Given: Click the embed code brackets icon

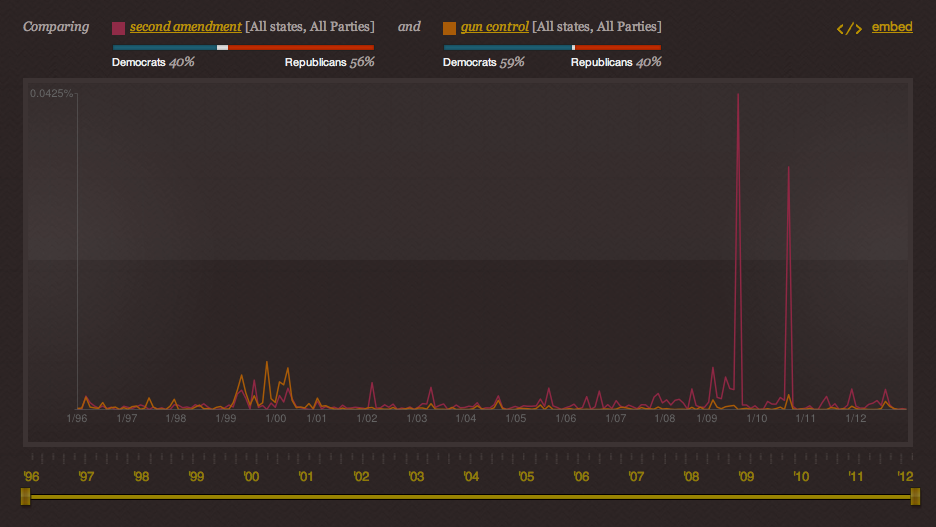Looking at the screenshot, I should pyautogui.click(x=849, y=28).
